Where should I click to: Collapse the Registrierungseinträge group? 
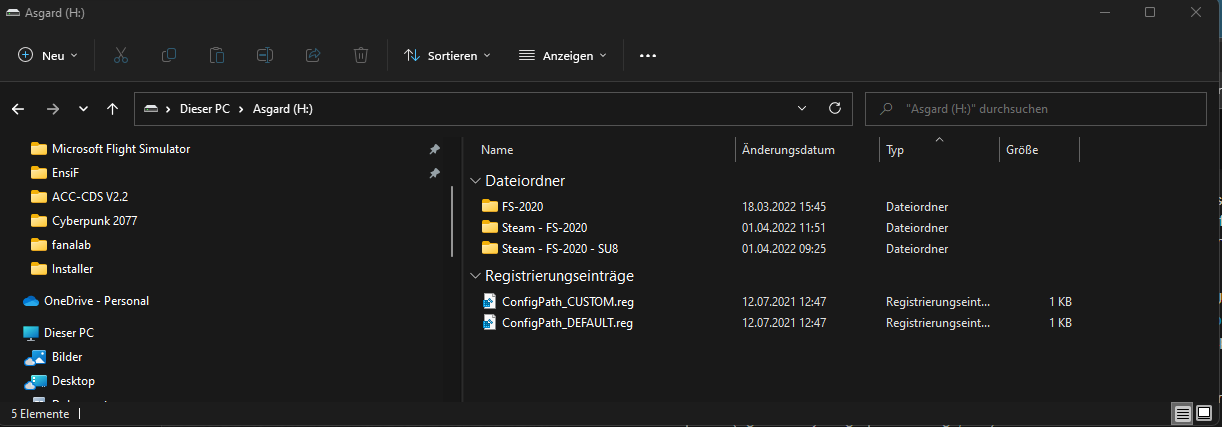click(x=475, y=276)
